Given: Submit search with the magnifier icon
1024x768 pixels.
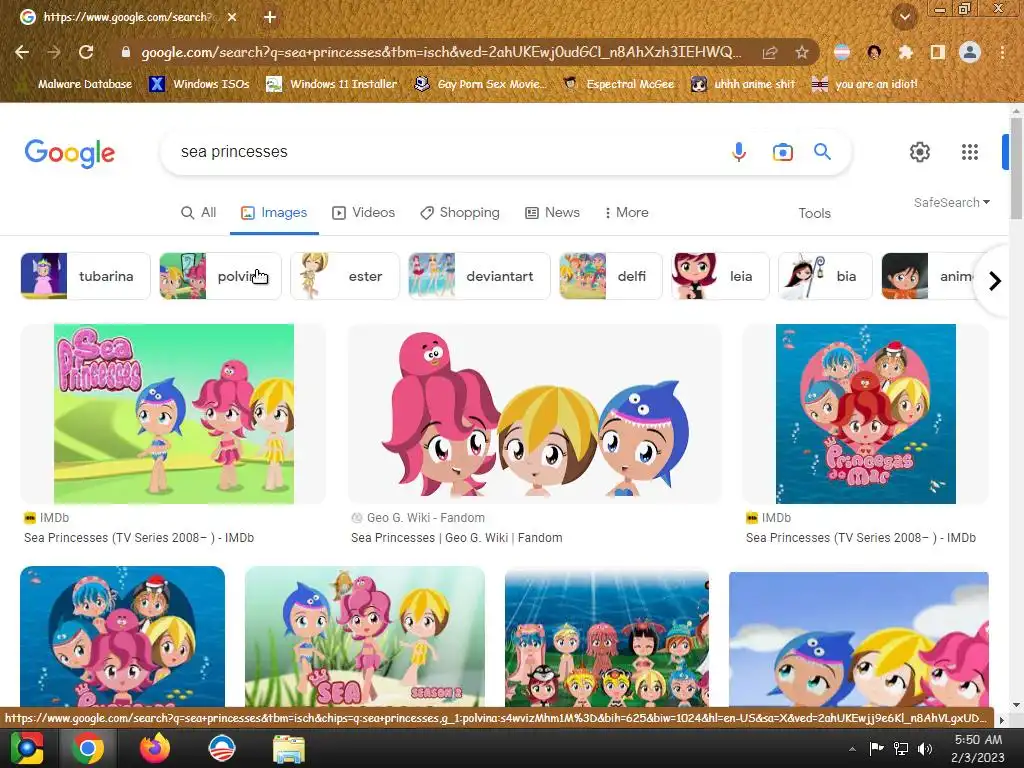Looking at the screenshot, I should [822, 152].
